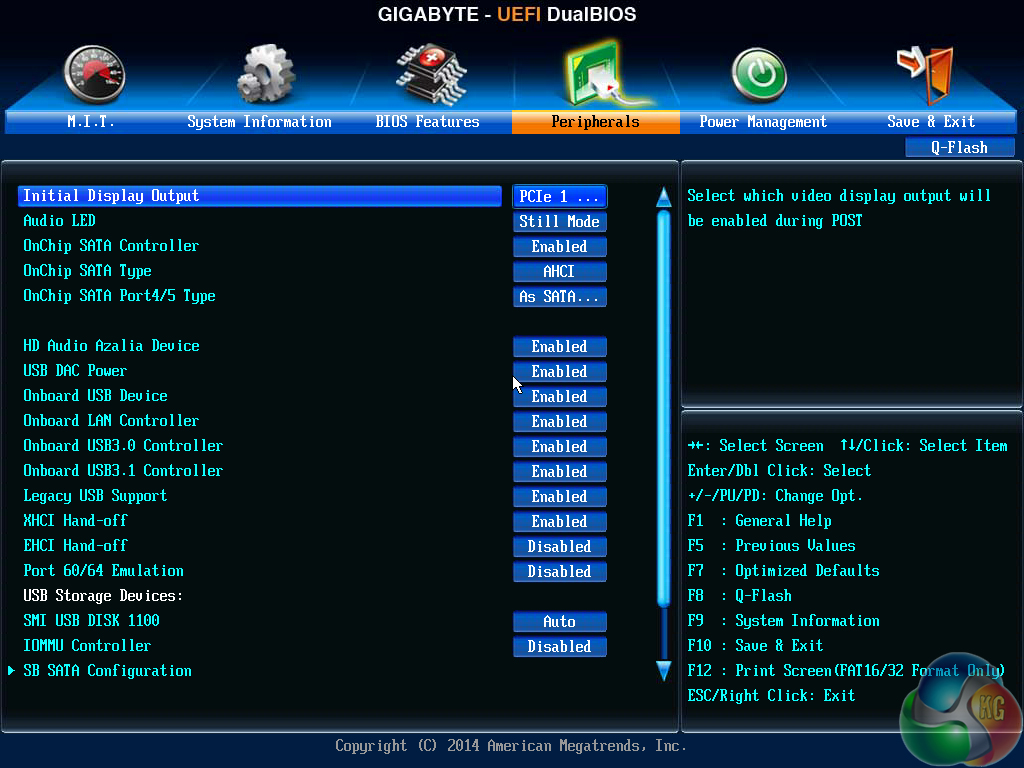Click the F10 Save & Exit hint
Screen dimensions: 1024x768
pos(756,645)
